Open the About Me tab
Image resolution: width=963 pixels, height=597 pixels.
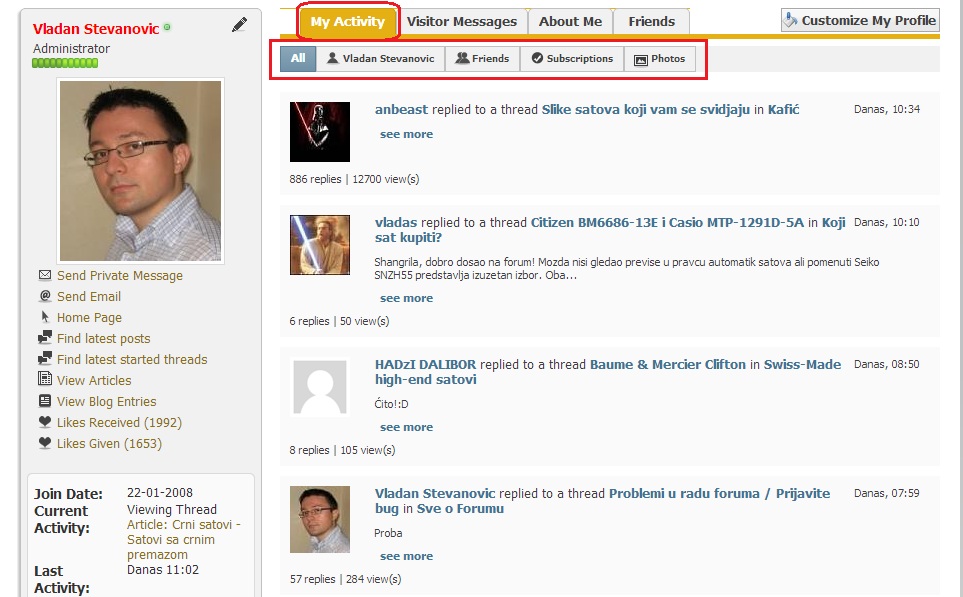[570, 21]
